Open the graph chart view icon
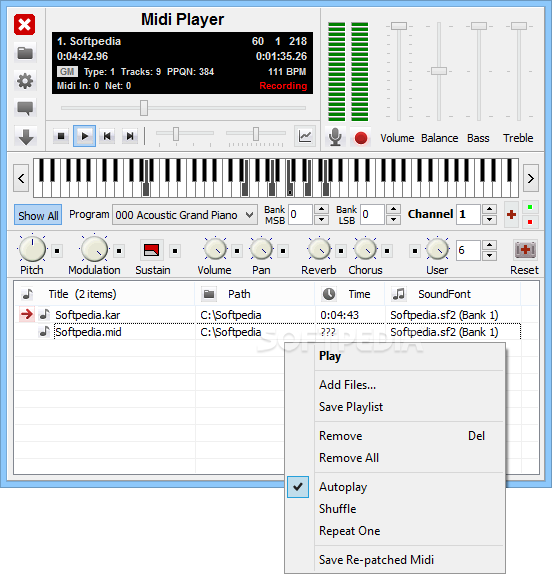The width and height of the screenshot is (552, 574). [x=305, y=136]
